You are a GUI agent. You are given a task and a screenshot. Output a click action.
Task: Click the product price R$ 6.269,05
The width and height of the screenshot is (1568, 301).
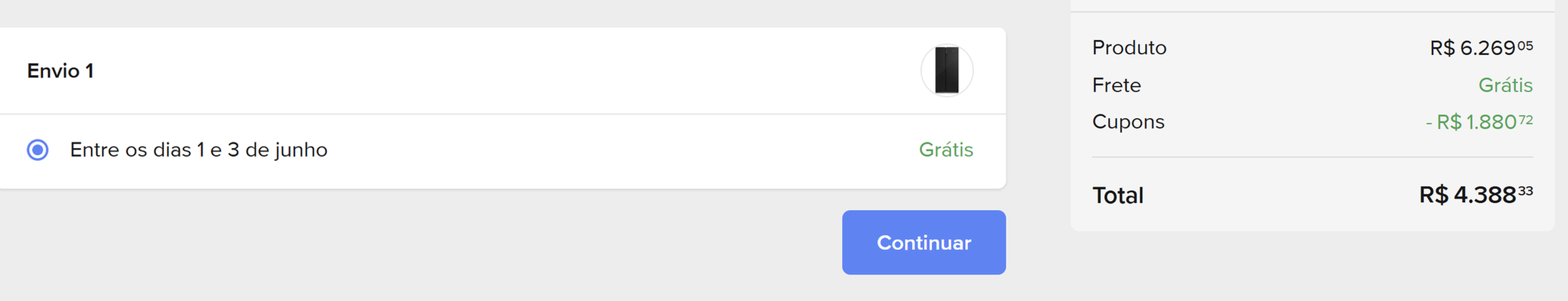pyautogui.click(x=1481, y=48)
